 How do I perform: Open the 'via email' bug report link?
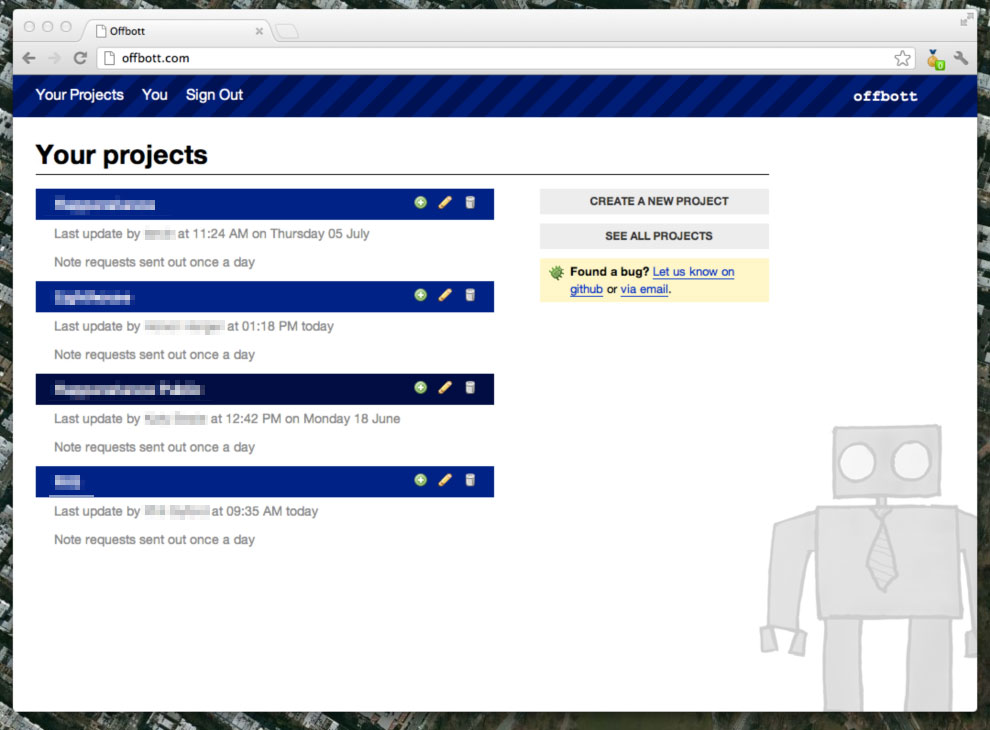pyautogui.click(x=644, y=290)
